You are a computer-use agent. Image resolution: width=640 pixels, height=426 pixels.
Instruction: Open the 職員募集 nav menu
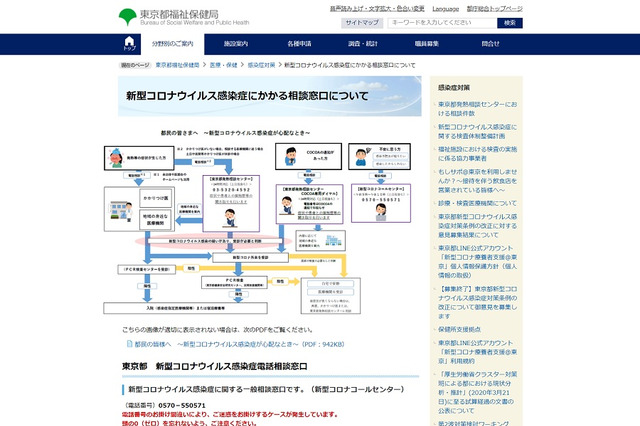coord(427,44)
